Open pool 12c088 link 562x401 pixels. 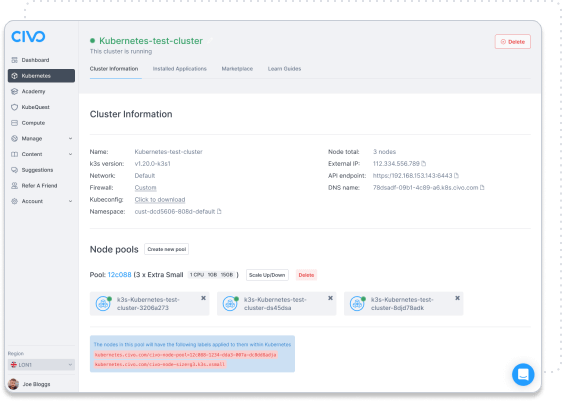[119, 275]
